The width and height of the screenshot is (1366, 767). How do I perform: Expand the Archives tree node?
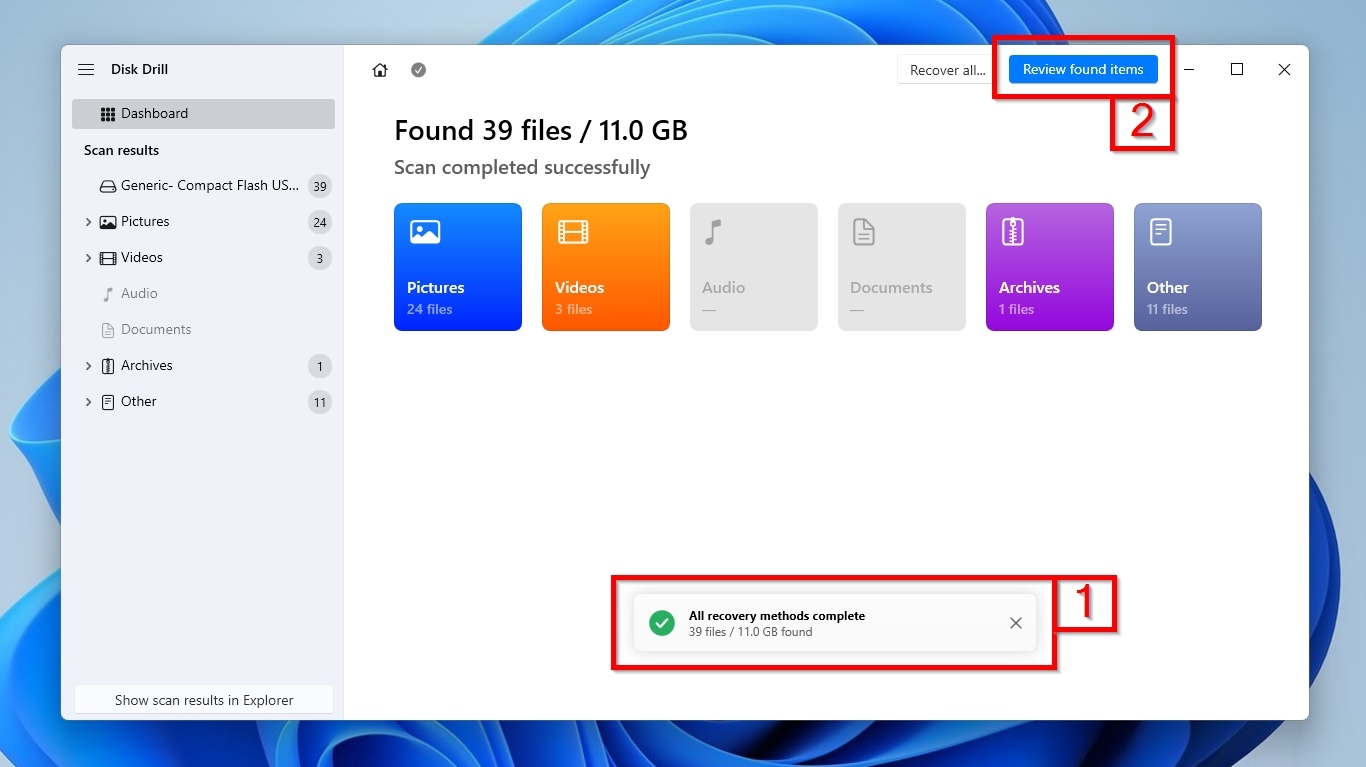[88, 366]
